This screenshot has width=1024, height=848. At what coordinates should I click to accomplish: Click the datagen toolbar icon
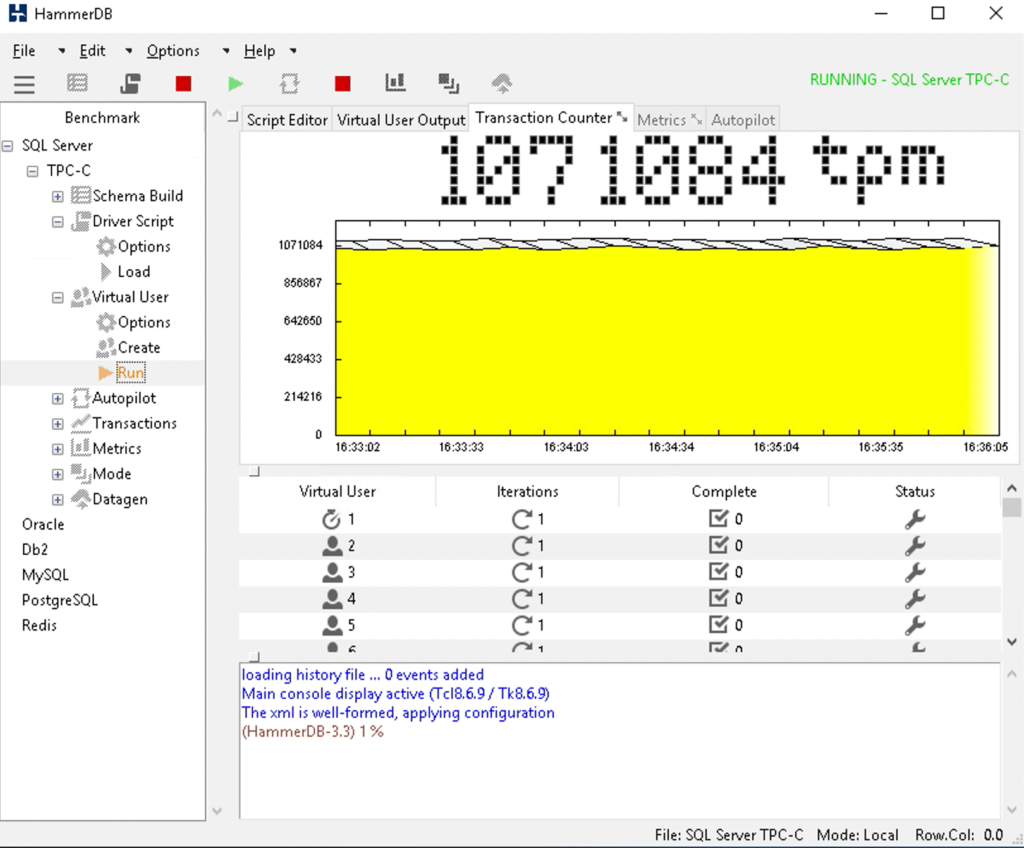tap(502, 83)
